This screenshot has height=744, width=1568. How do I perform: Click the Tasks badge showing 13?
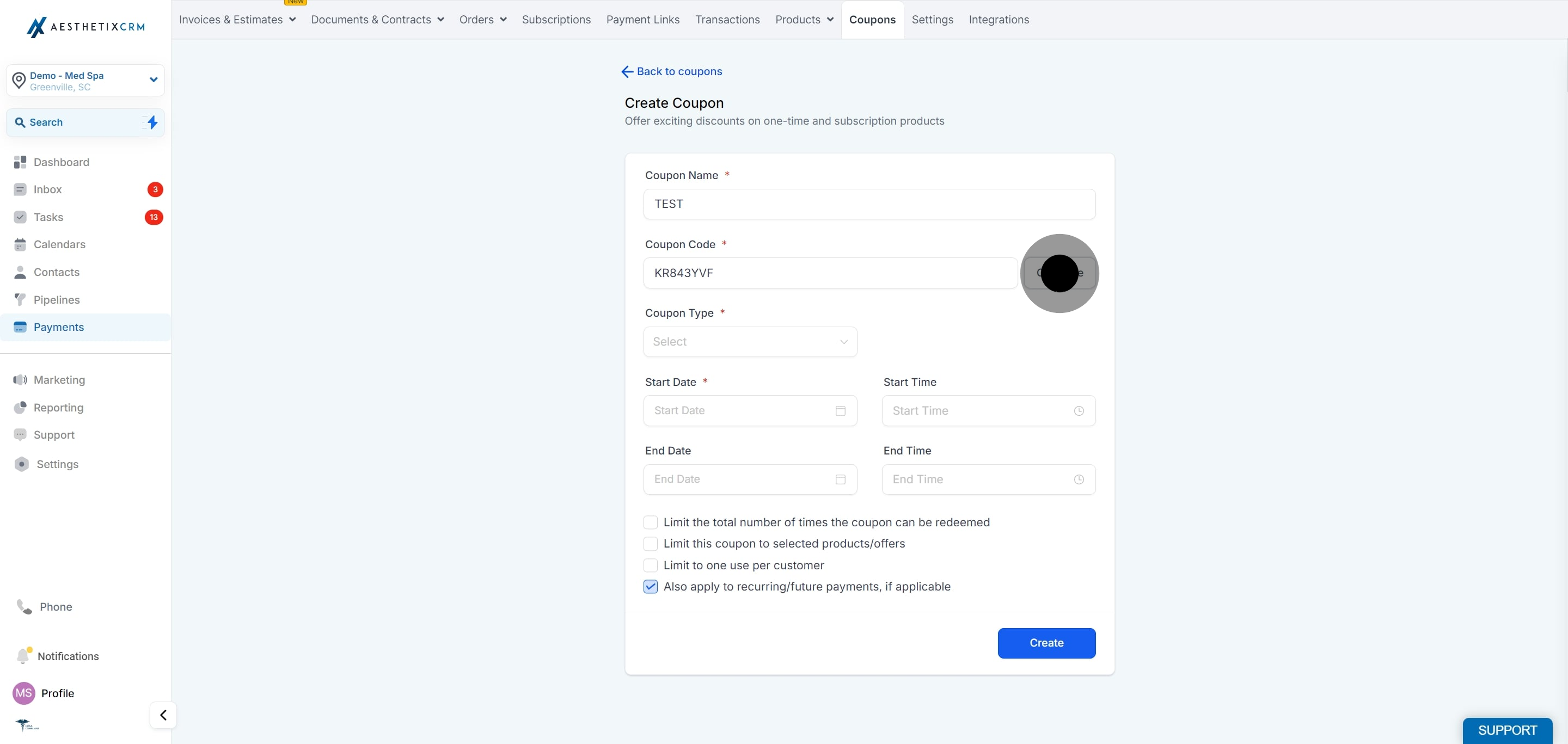pyautogui.click(x=154, y=217)
